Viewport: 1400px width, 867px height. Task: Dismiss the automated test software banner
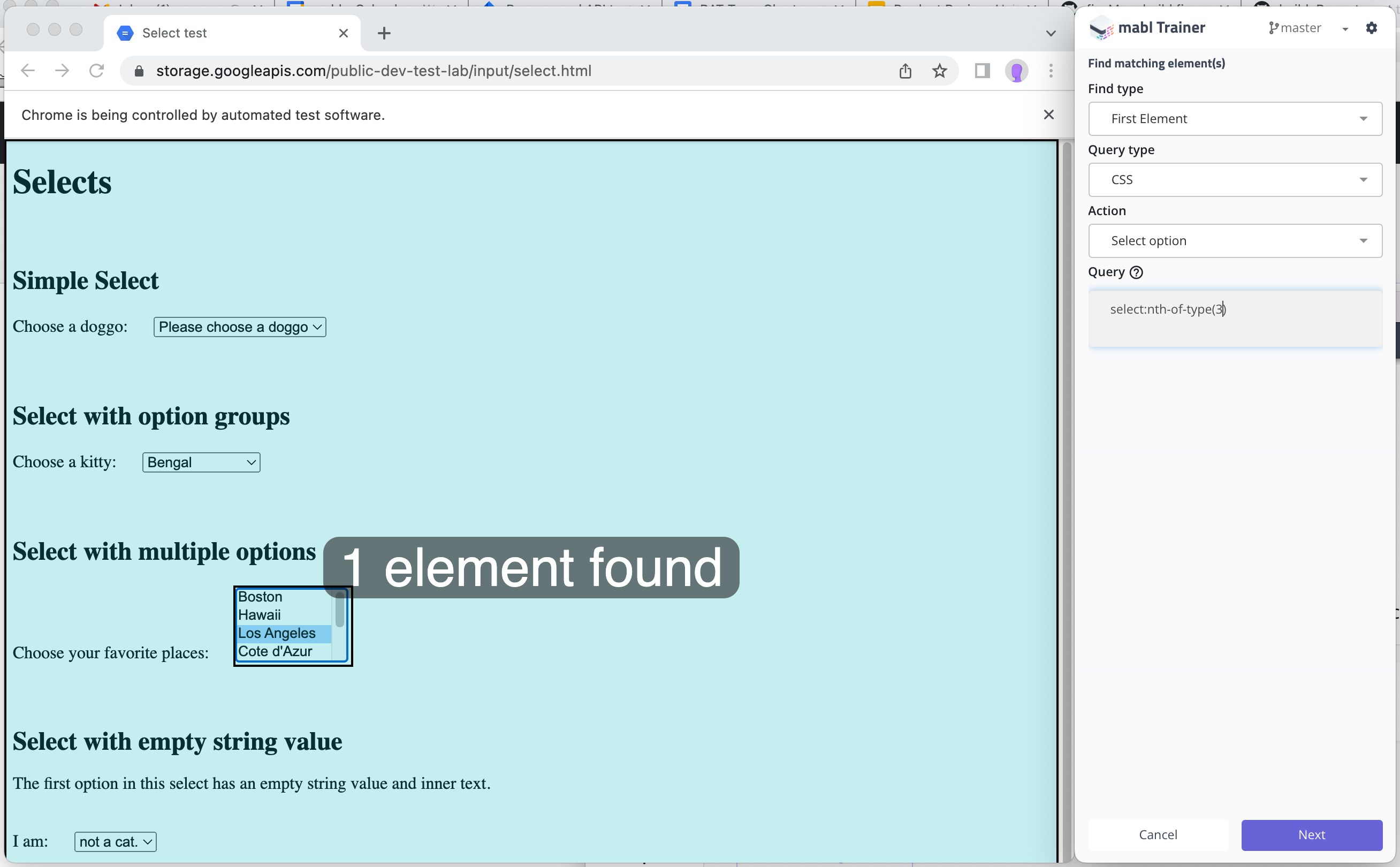point(1048,115)
